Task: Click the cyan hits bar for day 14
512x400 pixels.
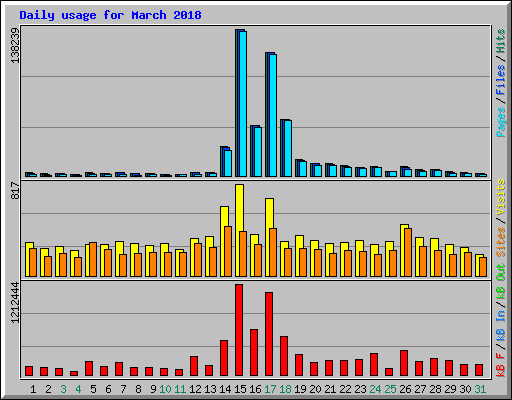Action: click(x=228, y=163)
